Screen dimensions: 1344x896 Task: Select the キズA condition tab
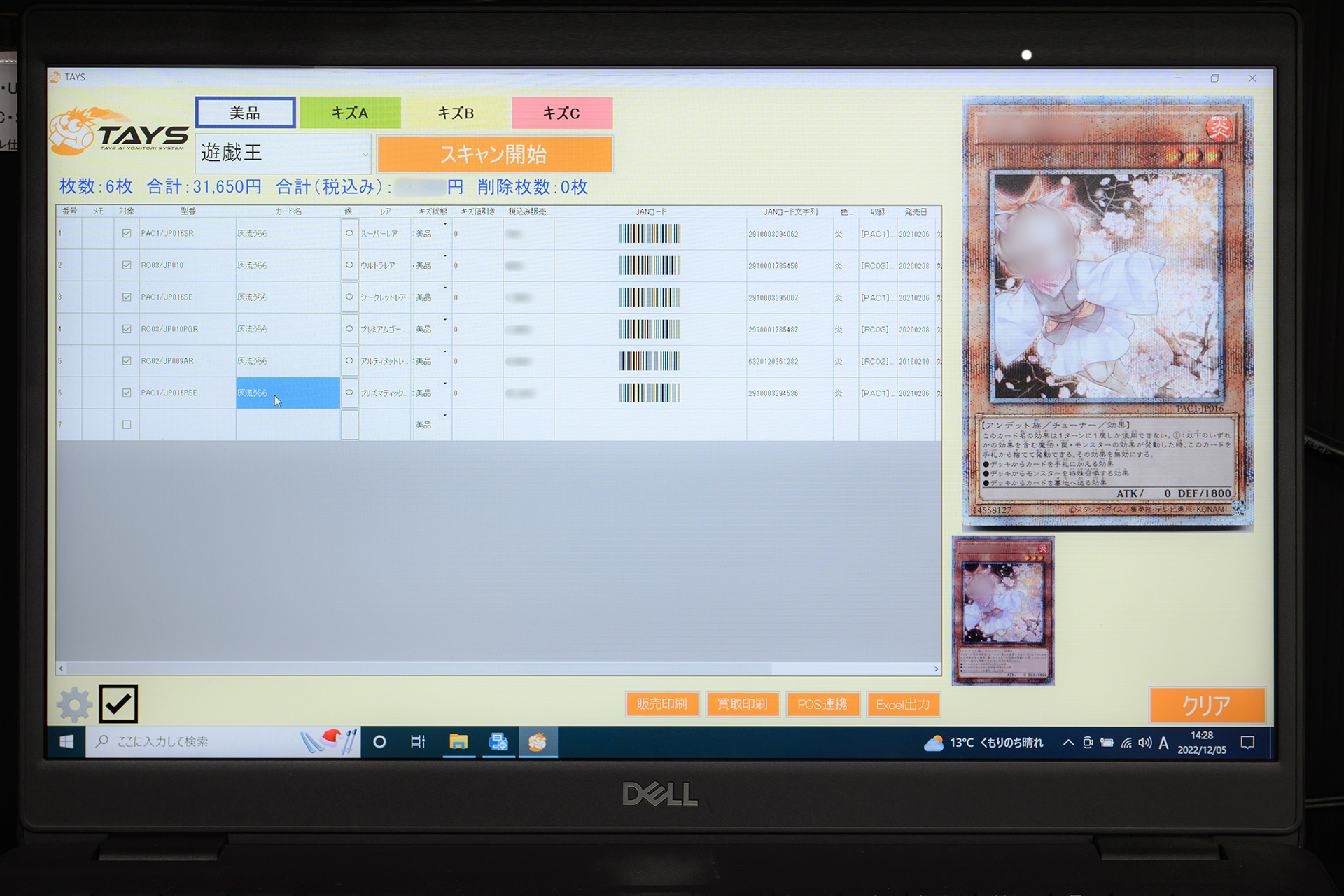[x=350, y=113]
